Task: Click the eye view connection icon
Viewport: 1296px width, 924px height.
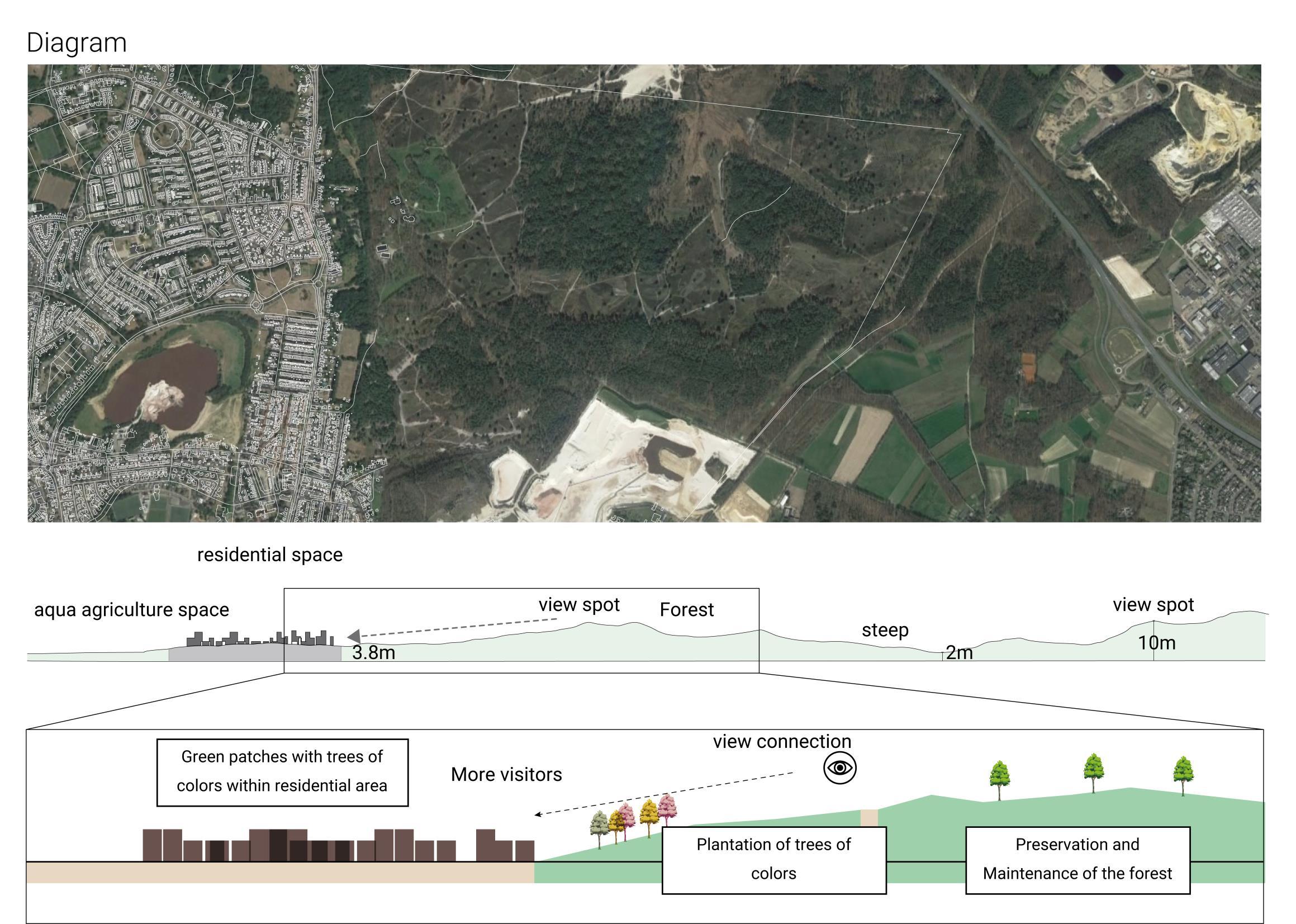Action: (x=840, y=768)
